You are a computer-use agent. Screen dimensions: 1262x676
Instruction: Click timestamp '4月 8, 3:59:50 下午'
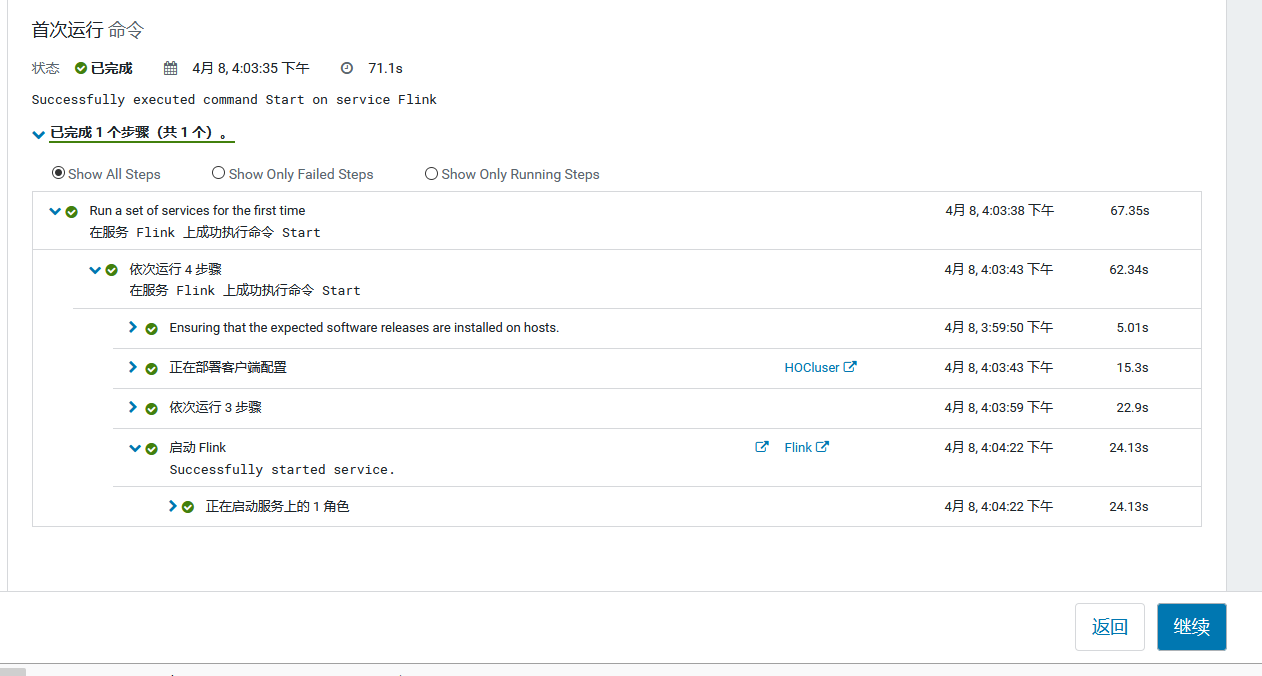pos(999,328)
